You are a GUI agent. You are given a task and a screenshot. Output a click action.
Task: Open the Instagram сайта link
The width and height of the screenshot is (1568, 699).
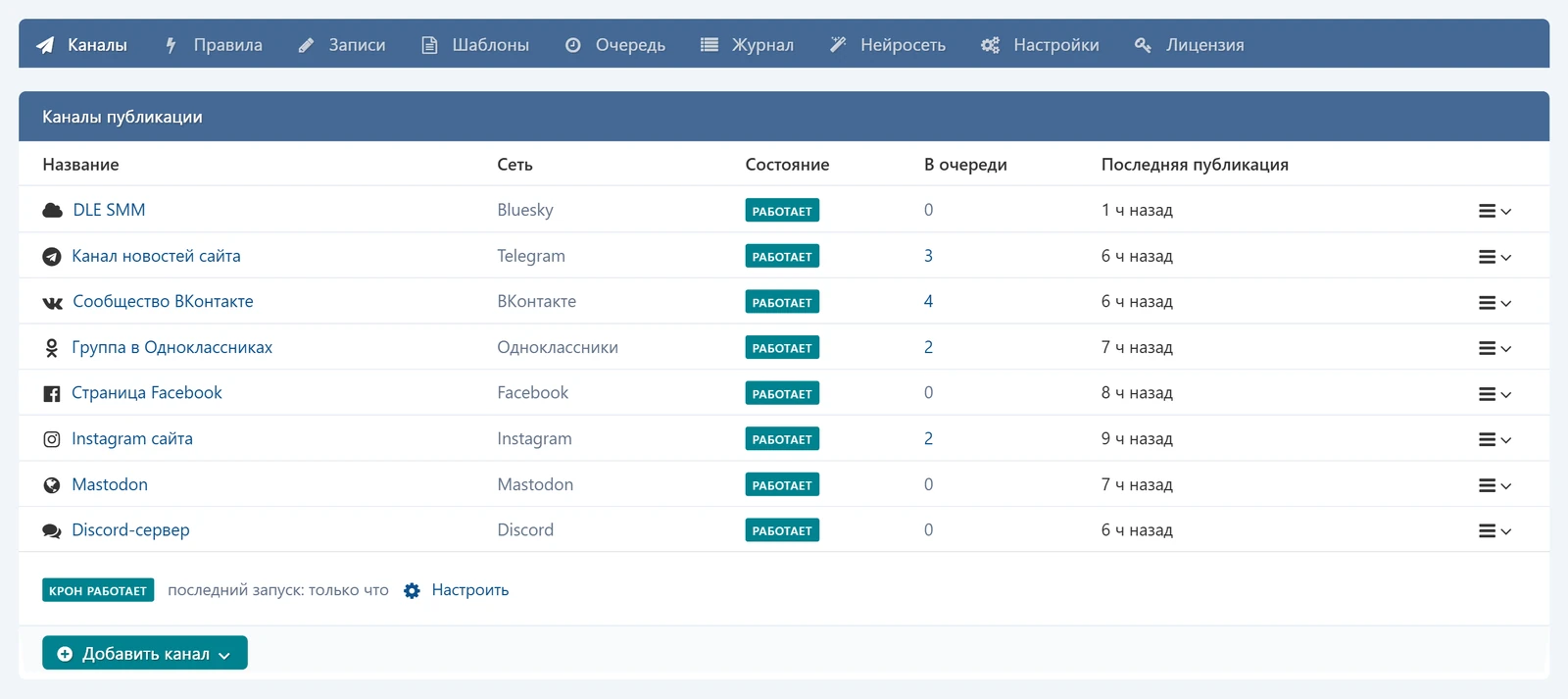pos(132,438)
